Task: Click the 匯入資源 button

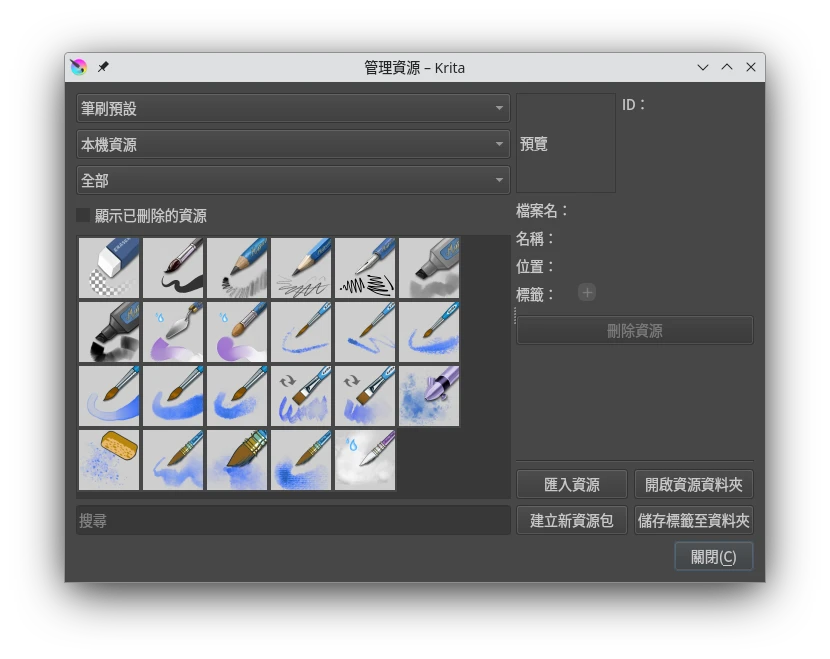Action: pyautogui.click(x=572, y=484)
